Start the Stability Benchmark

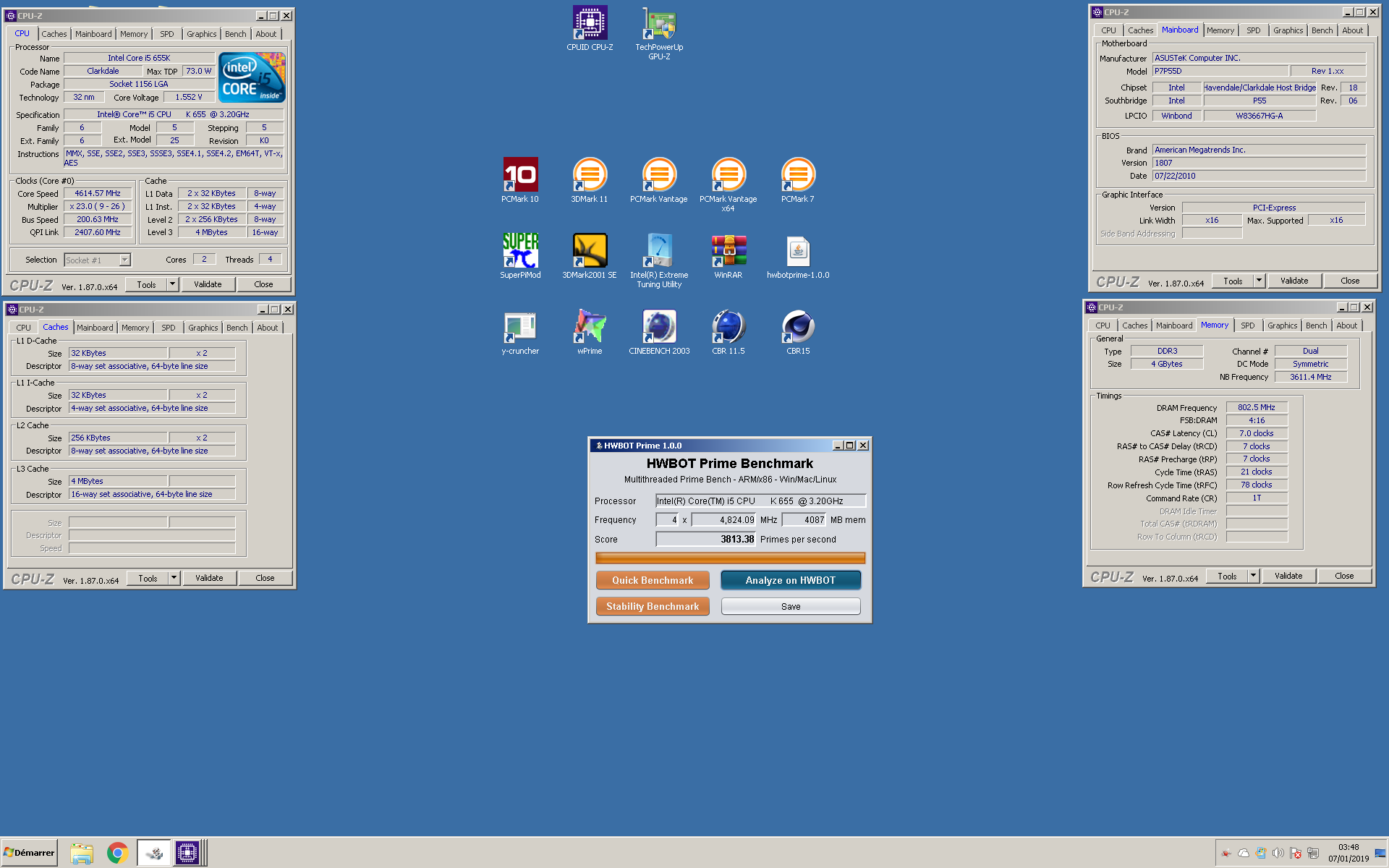653,606
